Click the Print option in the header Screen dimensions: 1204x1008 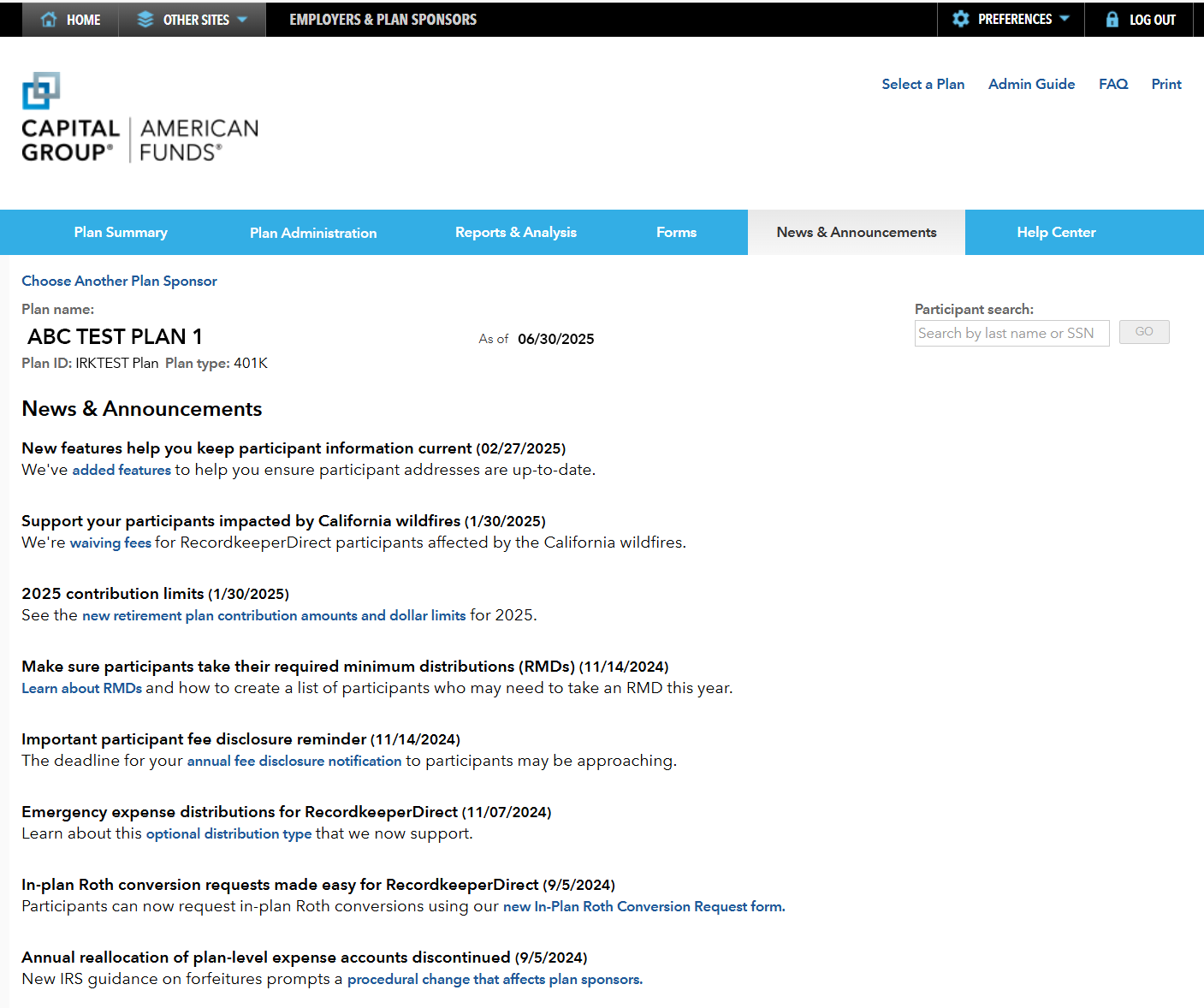tap(1165, 84)
